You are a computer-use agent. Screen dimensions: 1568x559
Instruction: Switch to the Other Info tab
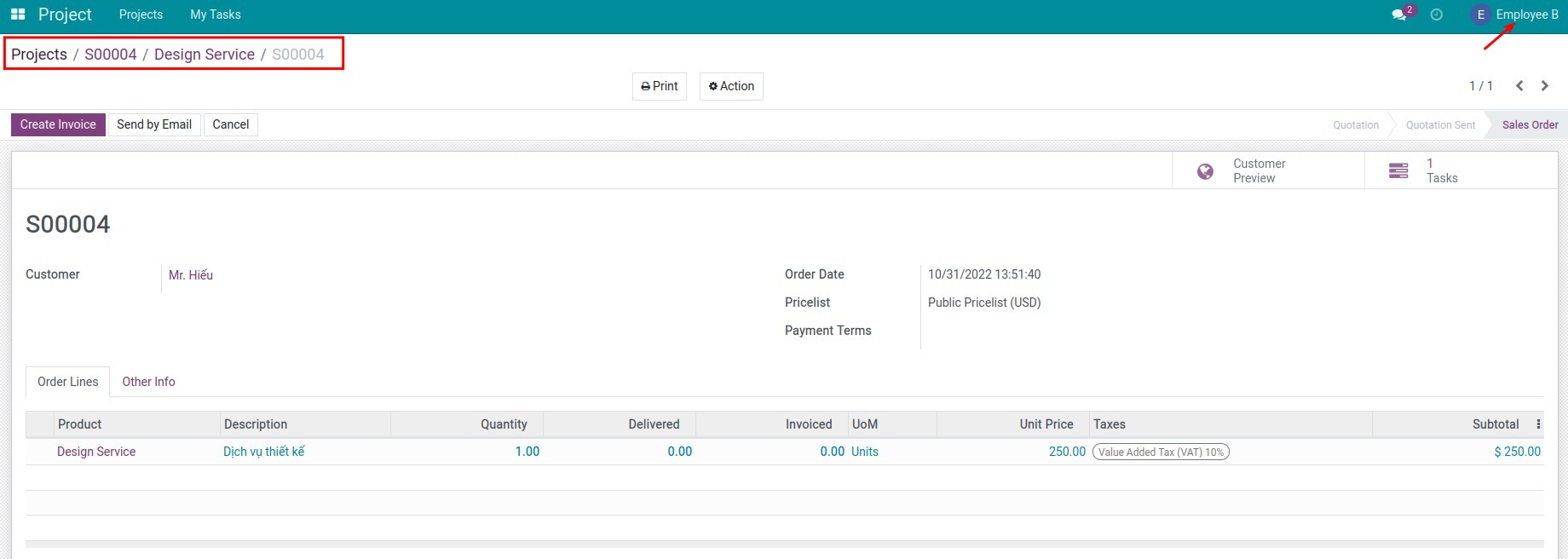(148, 382)
